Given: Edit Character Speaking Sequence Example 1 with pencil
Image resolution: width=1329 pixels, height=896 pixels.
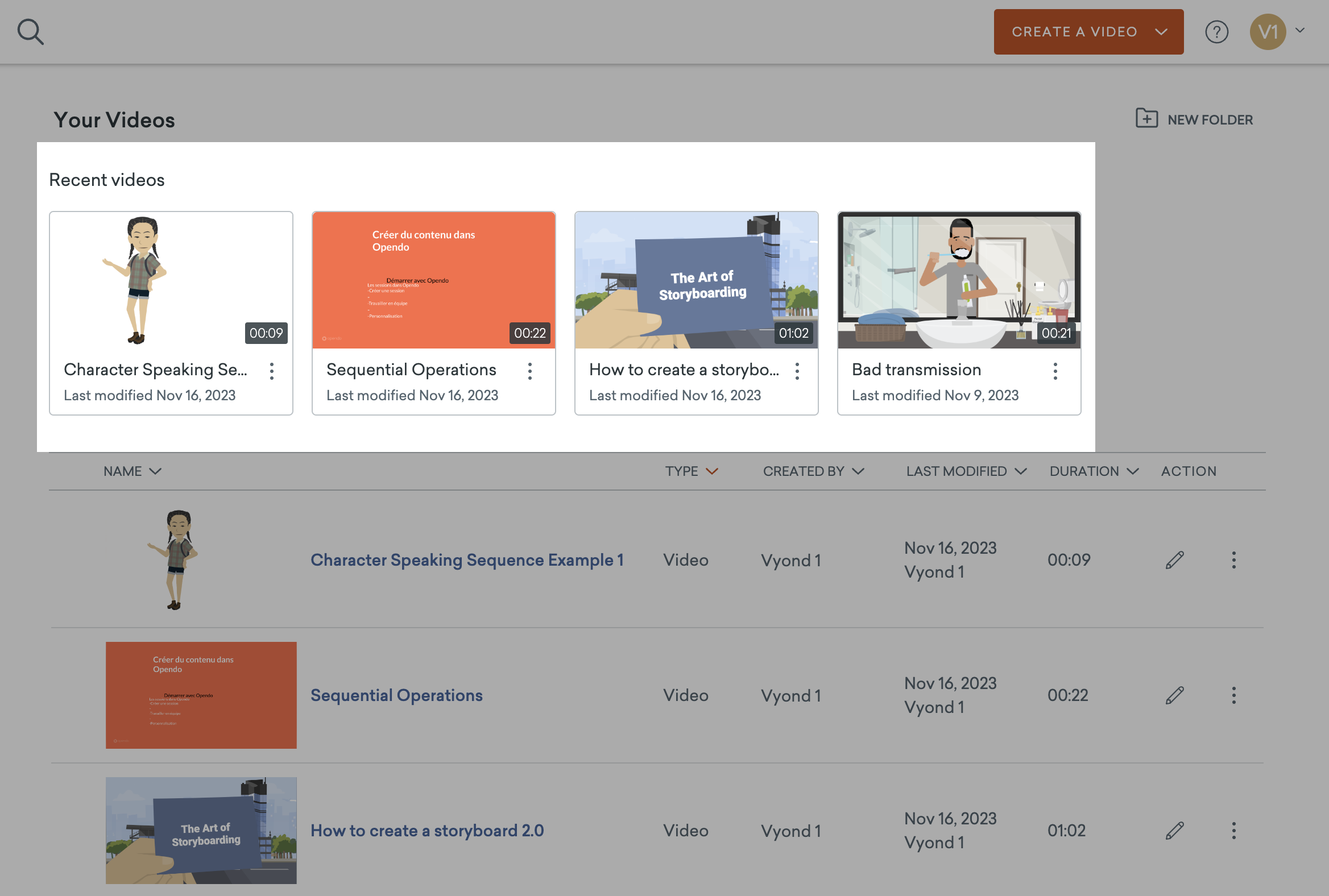Looking at the screenshot, I should (x=1175, y=559).
